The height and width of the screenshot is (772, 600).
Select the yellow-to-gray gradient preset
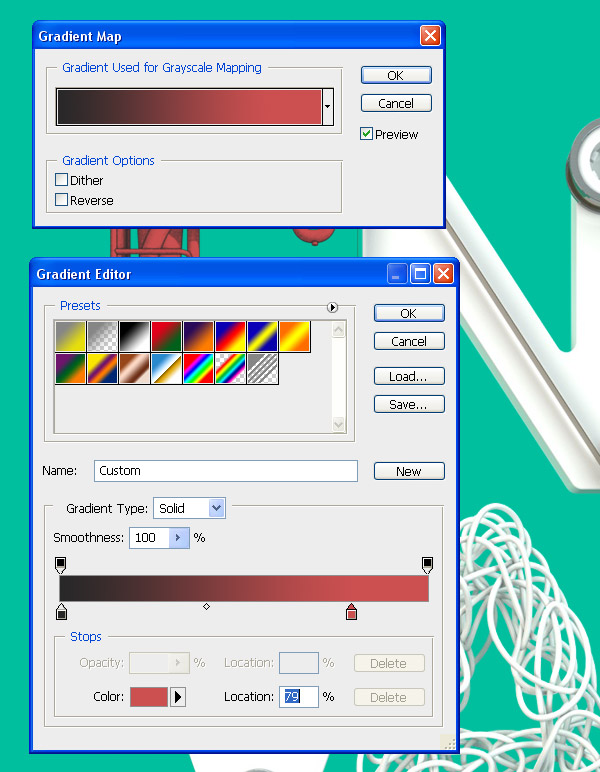pos(70,337)
